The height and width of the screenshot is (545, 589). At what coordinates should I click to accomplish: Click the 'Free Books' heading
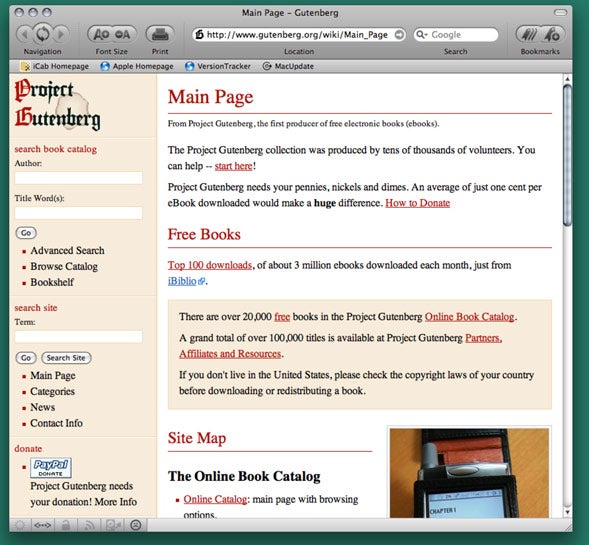tap(204, 234)
